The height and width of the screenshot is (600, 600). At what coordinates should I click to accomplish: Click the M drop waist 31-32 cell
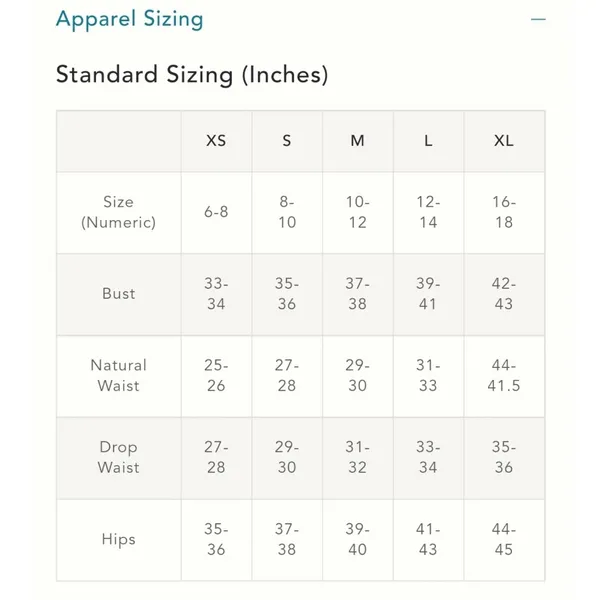coord(358,458)
